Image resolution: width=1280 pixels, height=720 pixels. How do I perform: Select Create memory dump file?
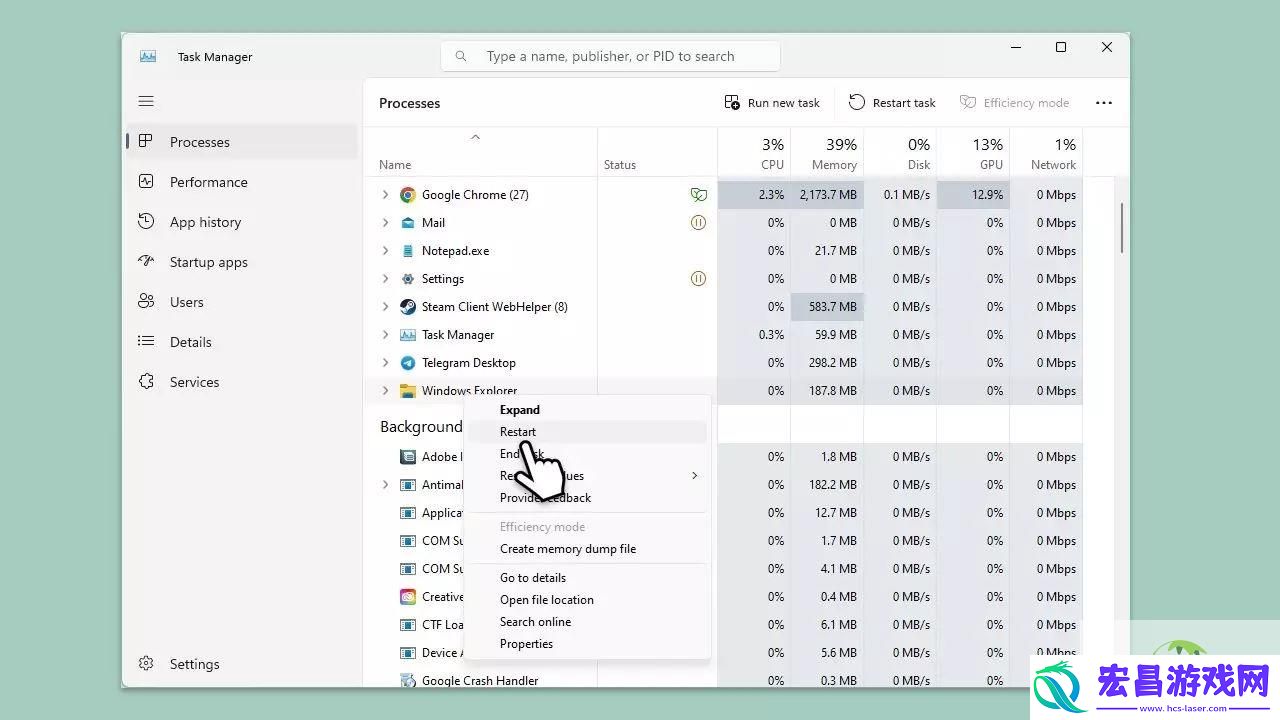[x=587, y=549]
